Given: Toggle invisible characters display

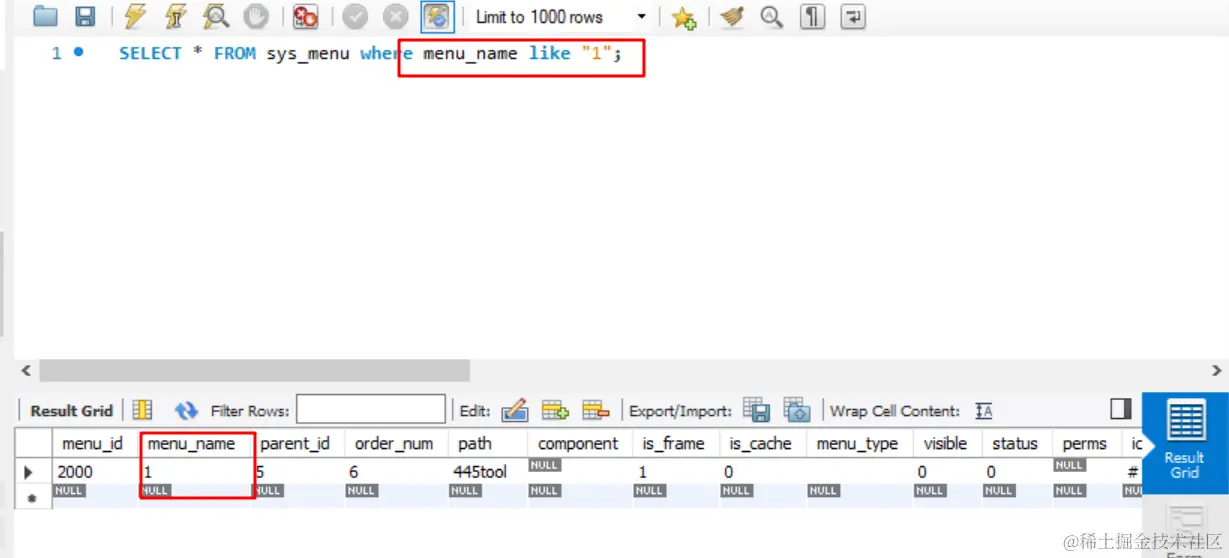Looking at the screenshot, I should coord(813,17).
